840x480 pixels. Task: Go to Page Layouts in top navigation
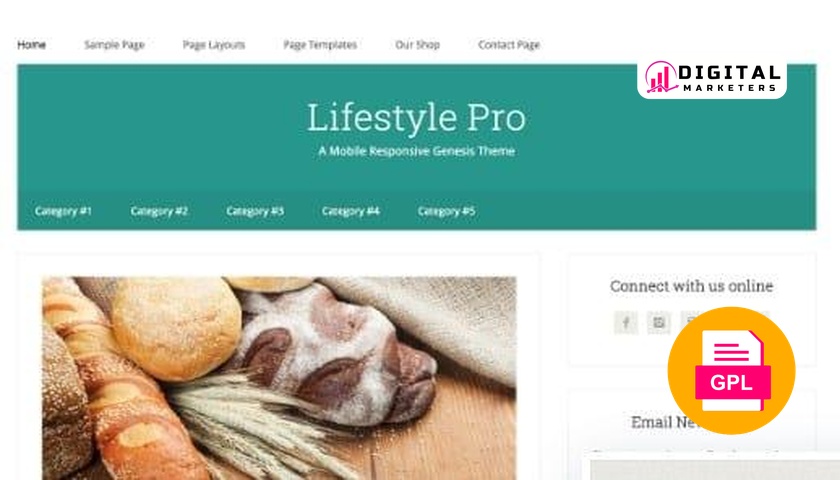coord(214,45)
